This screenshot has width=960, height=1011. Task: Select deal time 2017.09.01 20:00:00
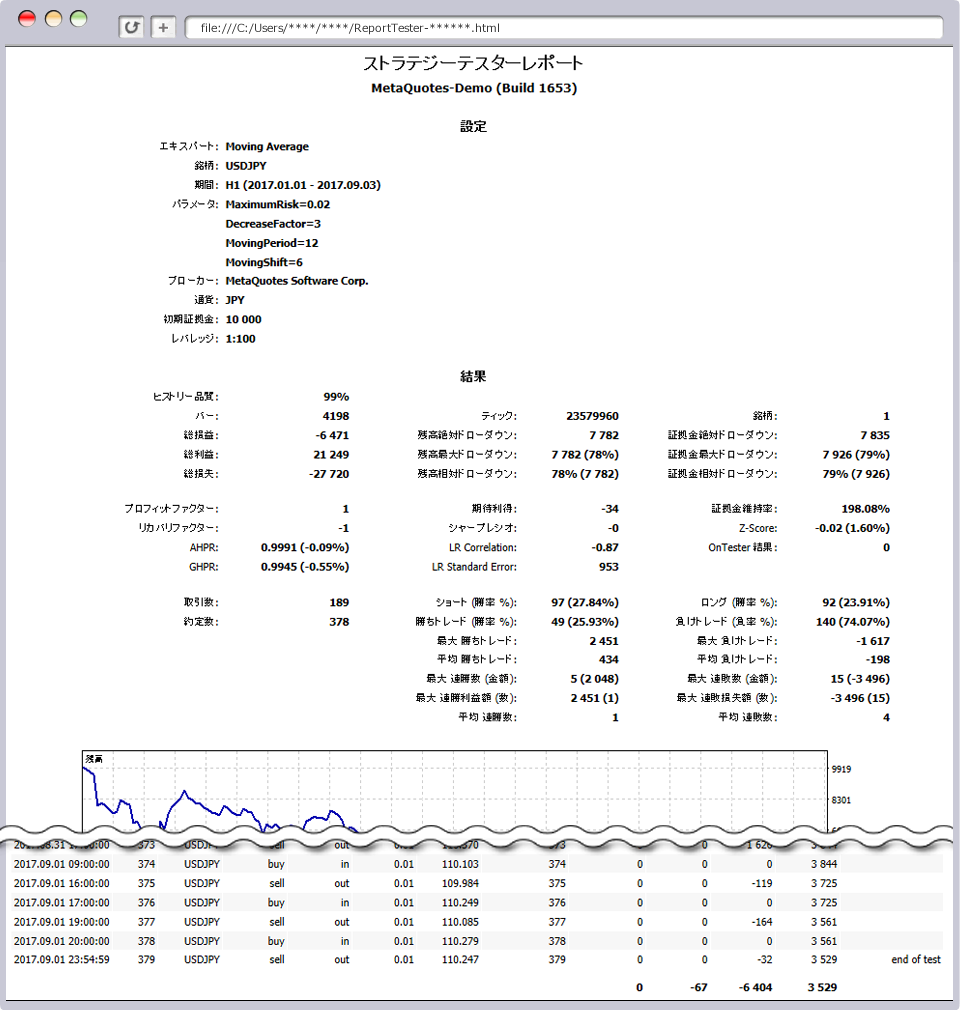pos(62,941)
